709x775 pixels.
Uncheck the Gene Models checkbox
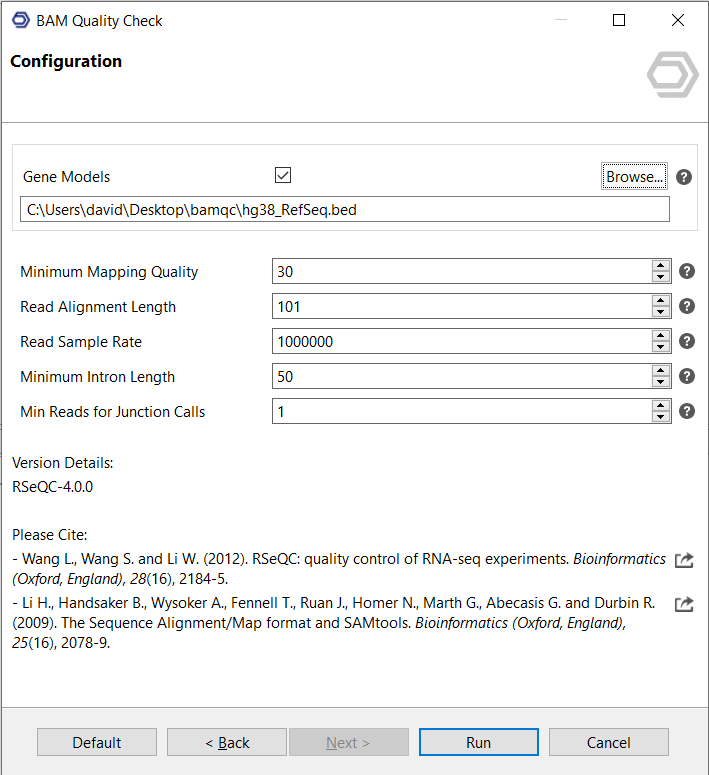click(283, 176)
